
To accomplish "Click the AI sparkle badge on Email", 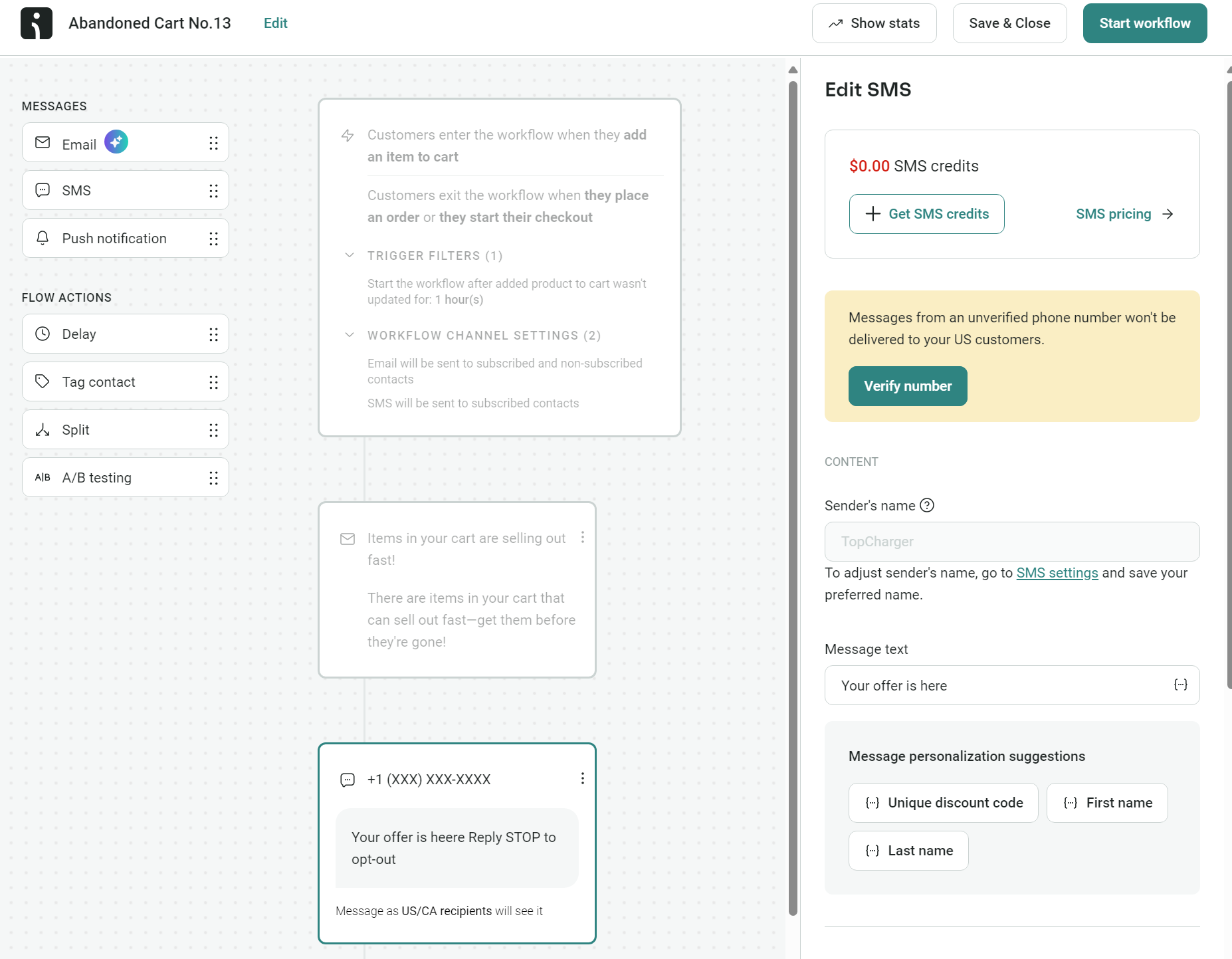I will (116, 142).
